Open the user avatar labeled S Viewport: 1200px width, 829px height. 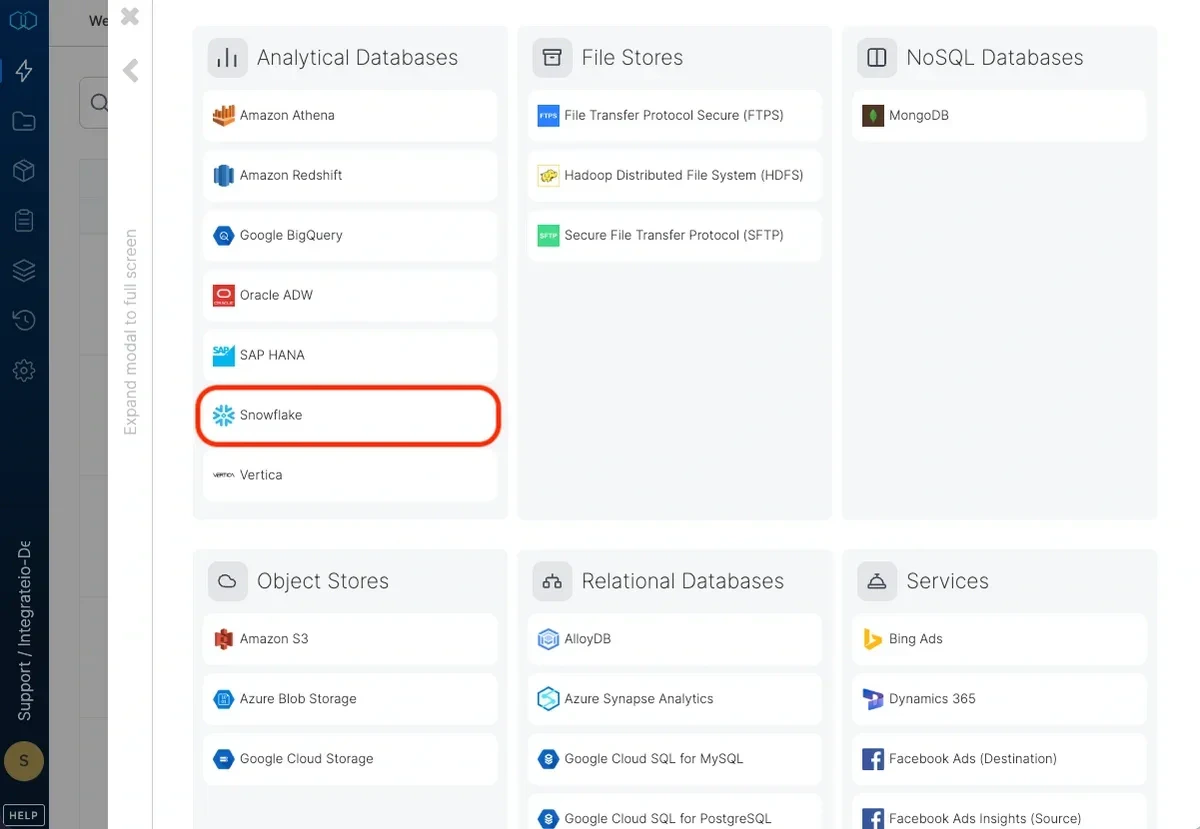point(24,761)
